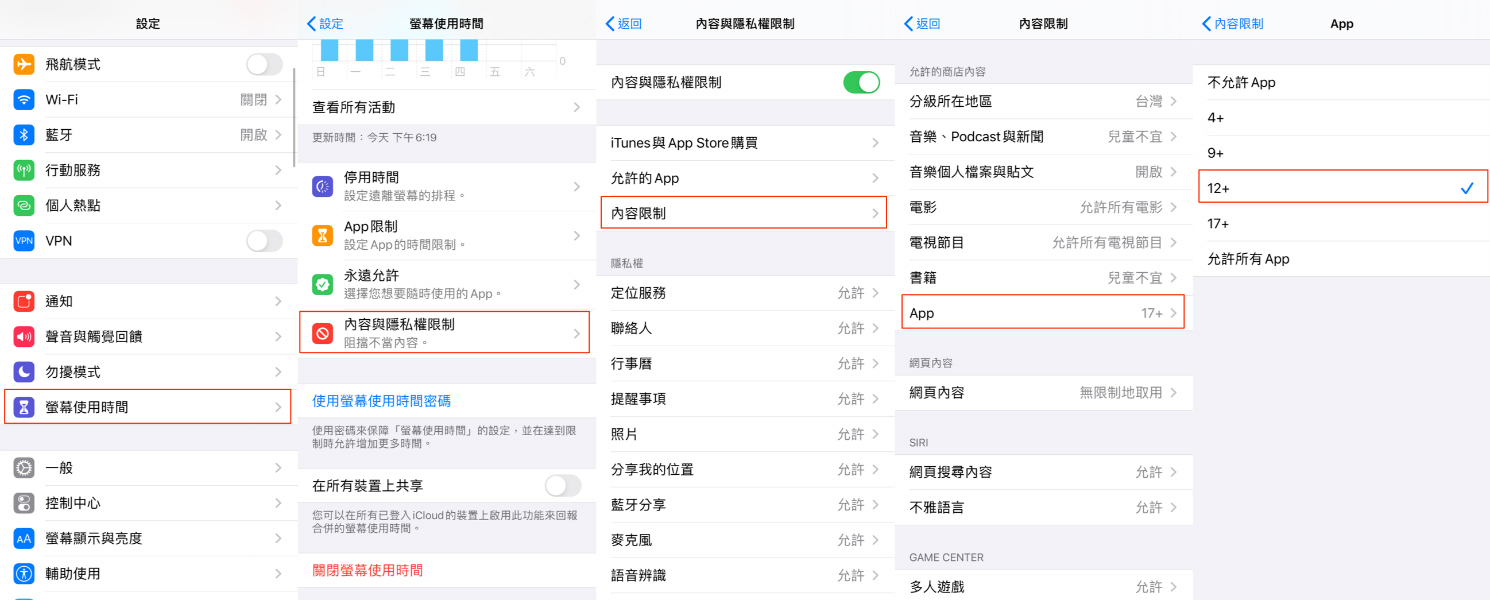Open the App 17+ rating row
The width and height of the screenshot is (1490, 600).
click(1043, 313)
